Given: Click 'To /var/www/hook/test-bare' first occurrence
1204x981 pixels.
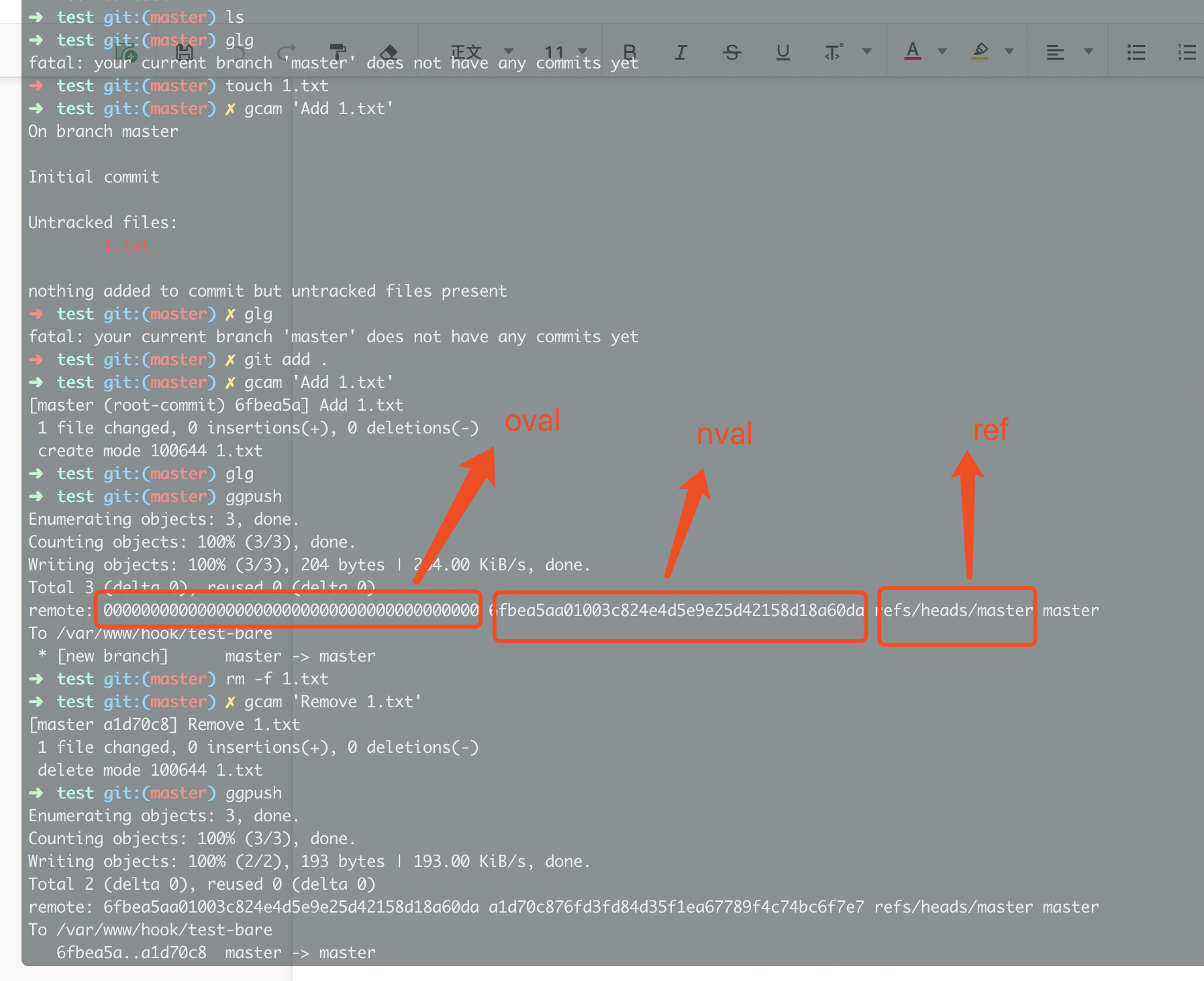Looking at the screenshot, I should (150, 633).
